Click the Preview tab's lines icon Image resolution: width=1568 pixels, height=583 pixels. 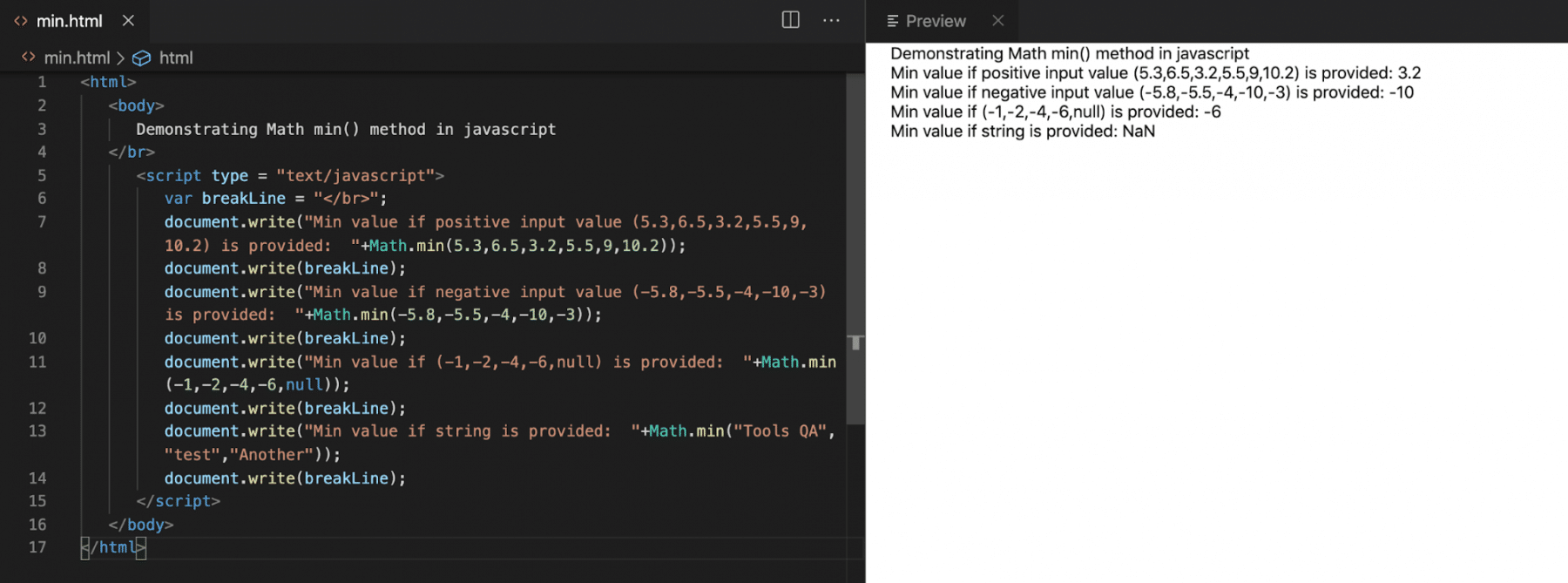(893, 21)
